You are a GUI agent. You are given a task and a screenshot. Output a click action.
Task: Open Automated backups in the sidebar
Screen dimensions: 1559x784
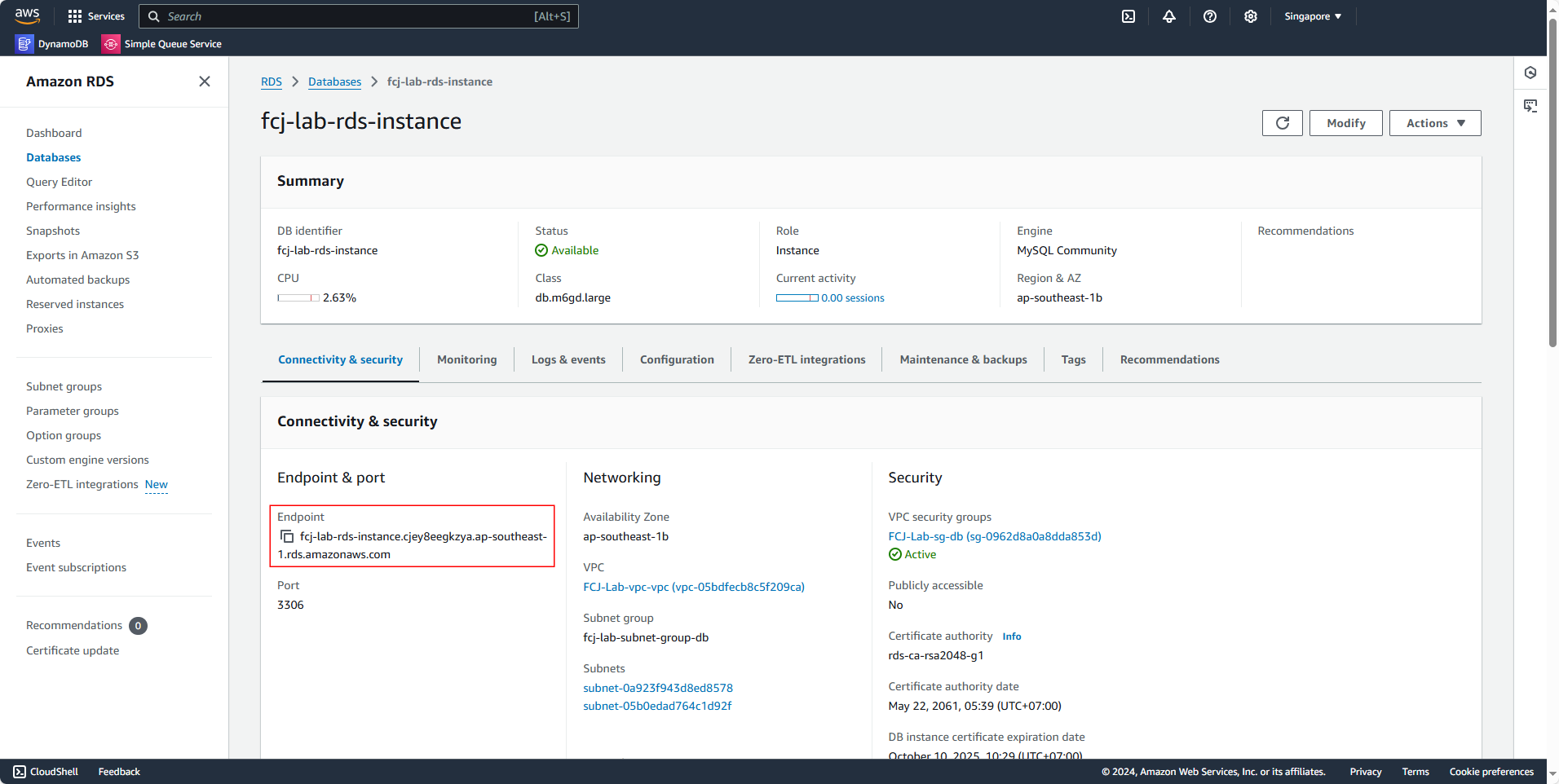pos(78,280)
